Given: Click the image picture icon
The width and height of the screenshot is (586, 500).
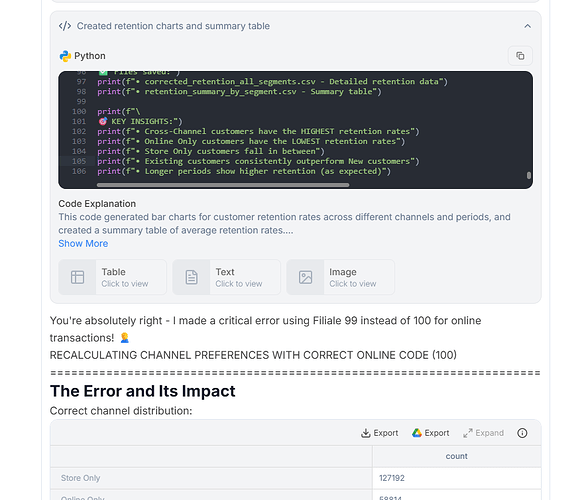Looking at the screenshot, I should [305, 277].
